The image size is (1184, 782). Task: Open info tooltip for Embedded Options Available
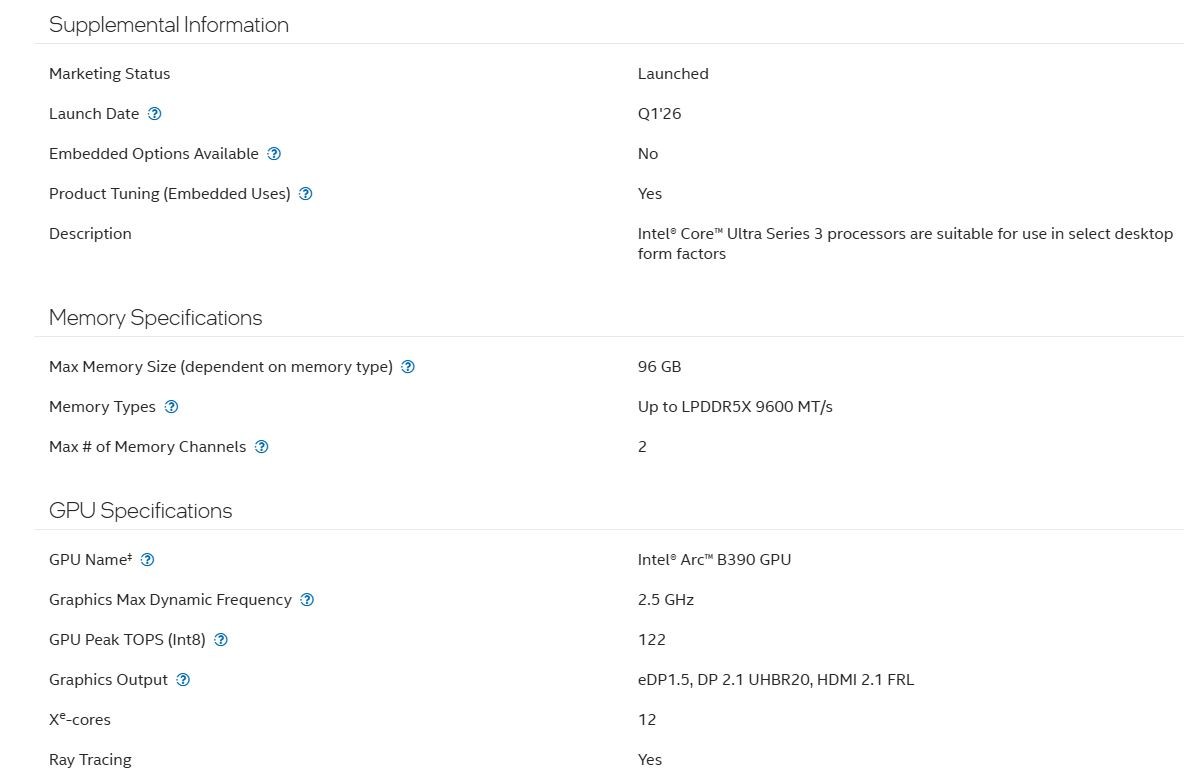(274, 154)
